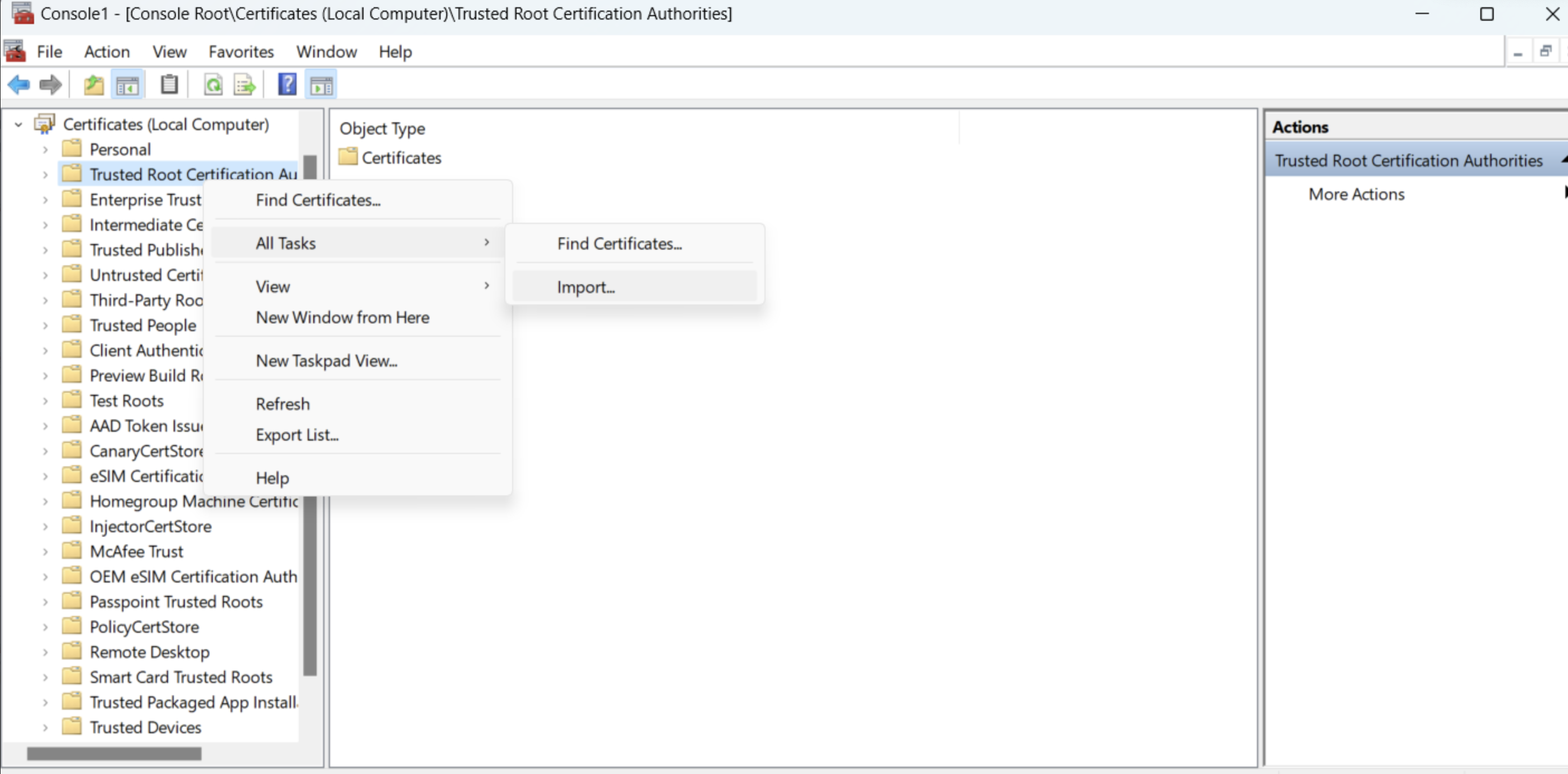Choose Import... from the All Tasks submenu

tap(586, 287)
